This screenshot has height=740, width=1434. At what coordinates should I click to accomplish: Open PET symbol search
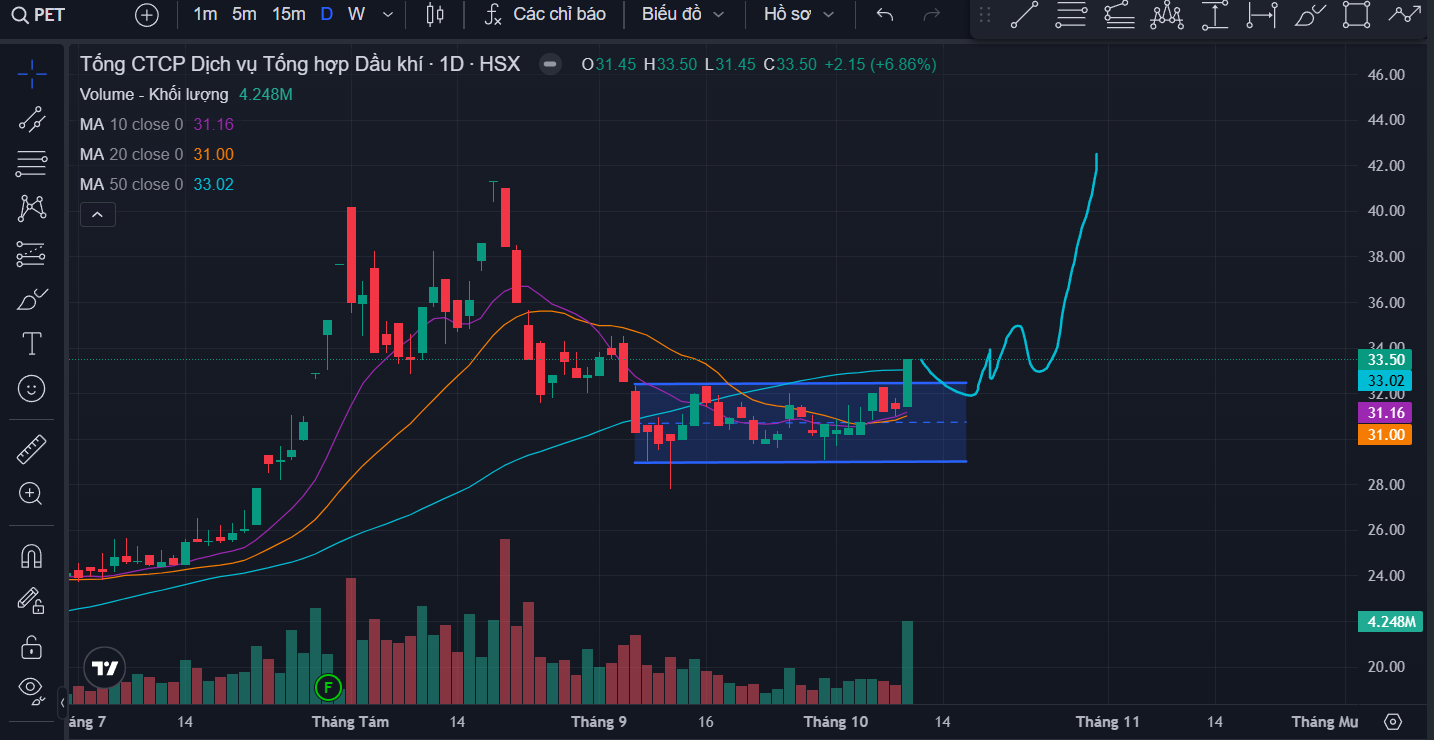coord(39,15)
